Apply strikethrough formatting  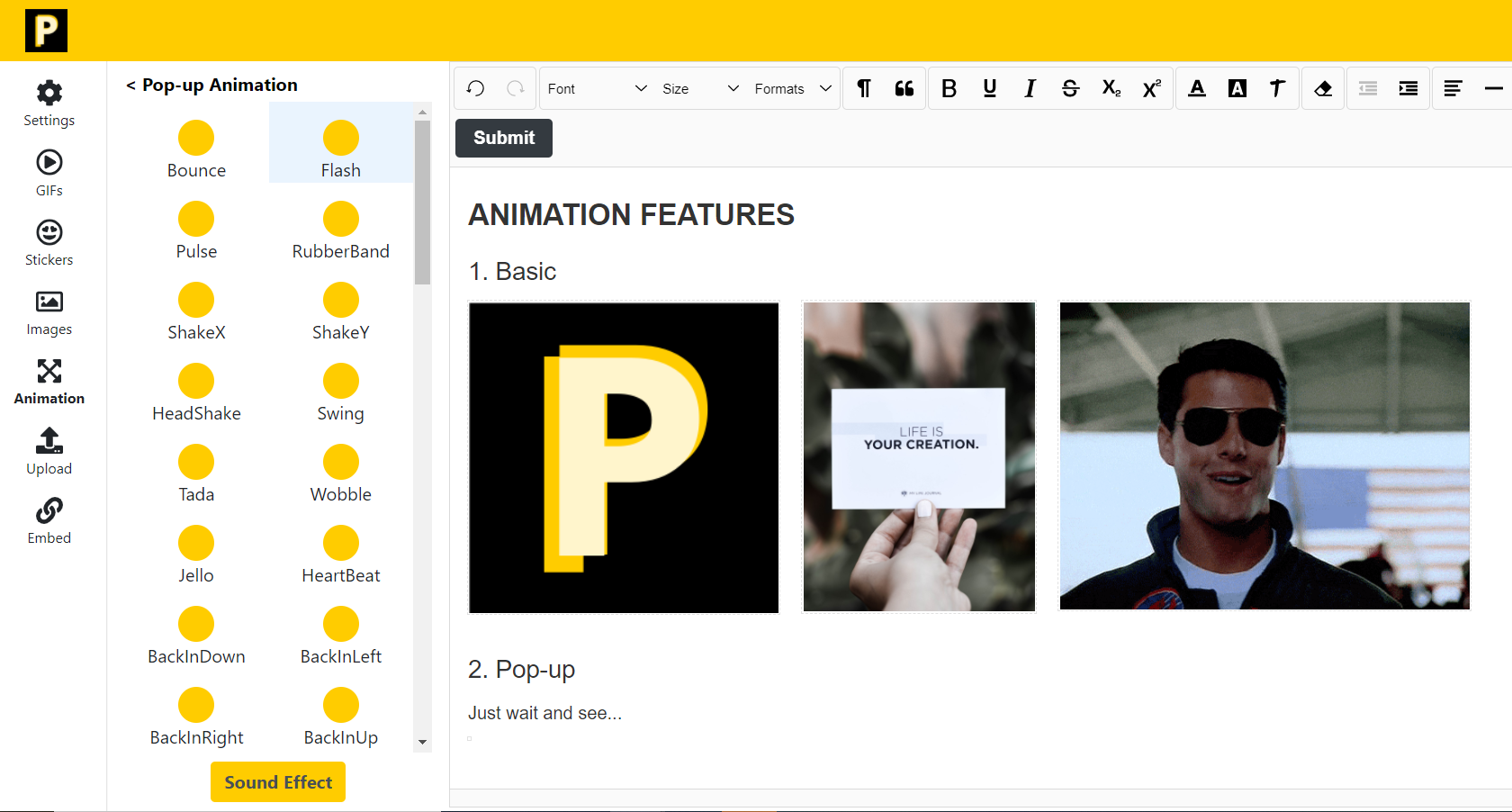[1070, 88]
